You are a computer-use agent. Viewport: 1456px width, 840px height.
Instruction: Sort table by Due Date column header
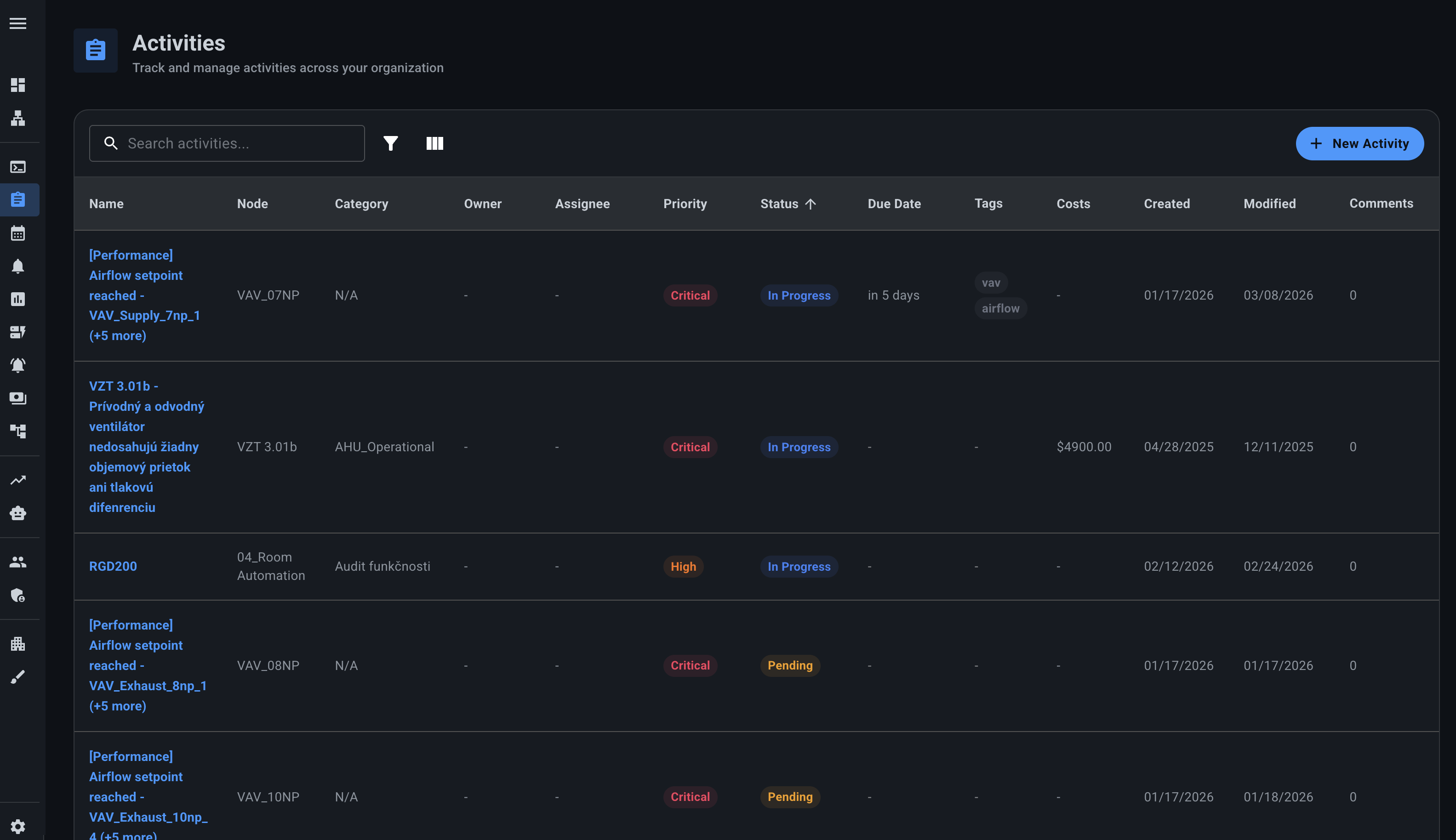[x=894, y=204]
